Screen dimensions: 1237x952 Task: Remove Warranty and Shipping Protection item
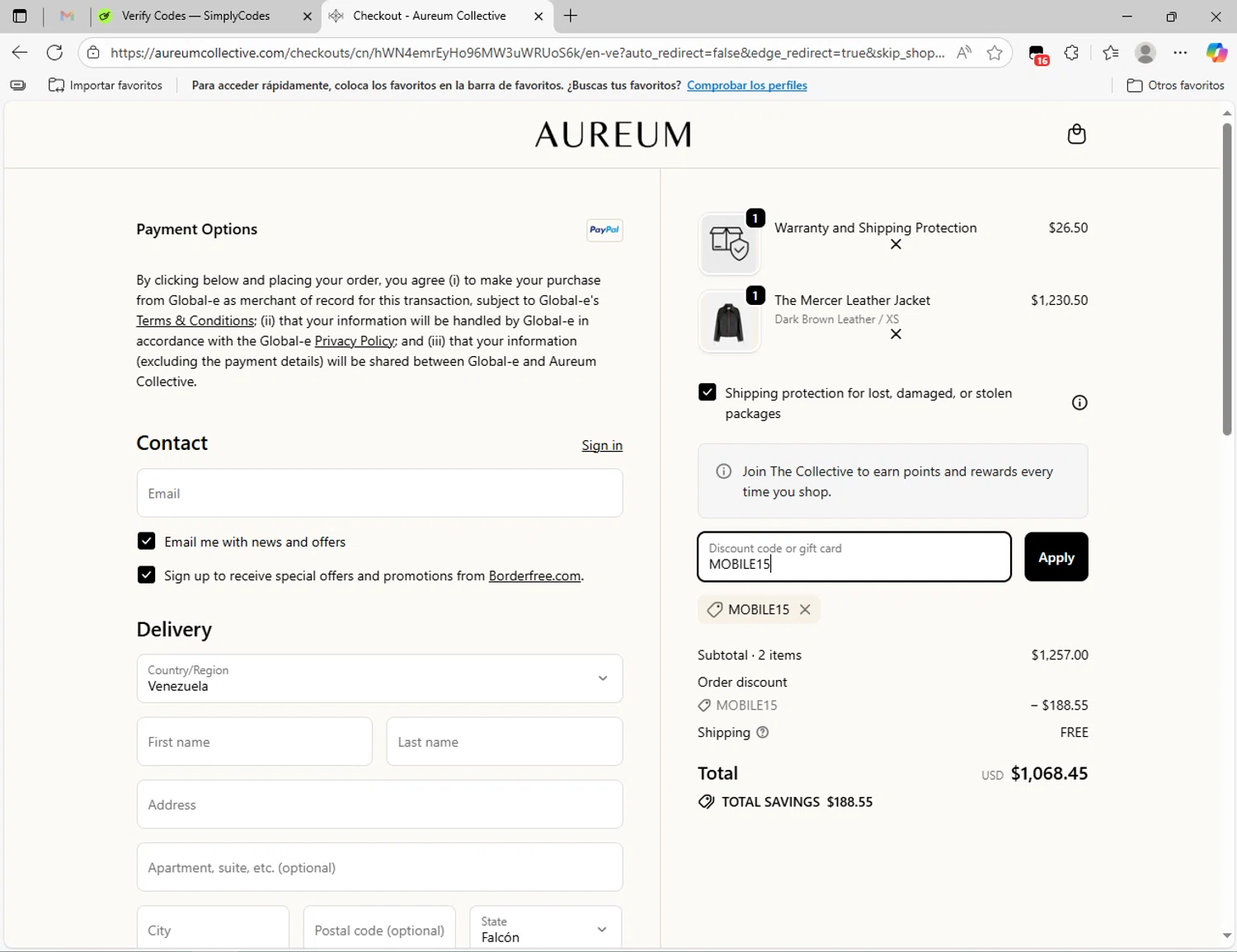click(896, 245)
